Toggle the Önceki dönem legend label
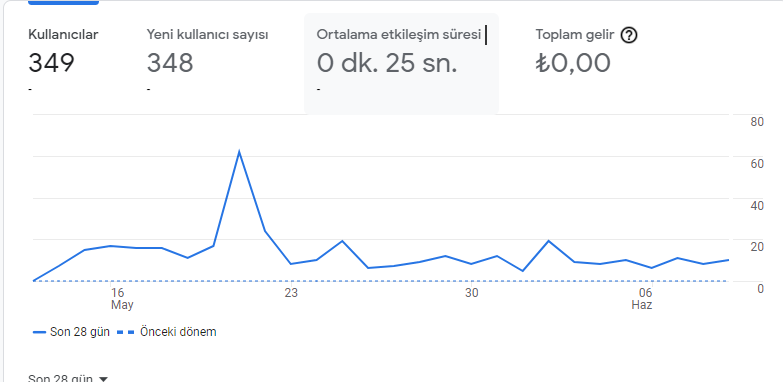The height and width of the screenshot is (382, 783). point(178,332)
